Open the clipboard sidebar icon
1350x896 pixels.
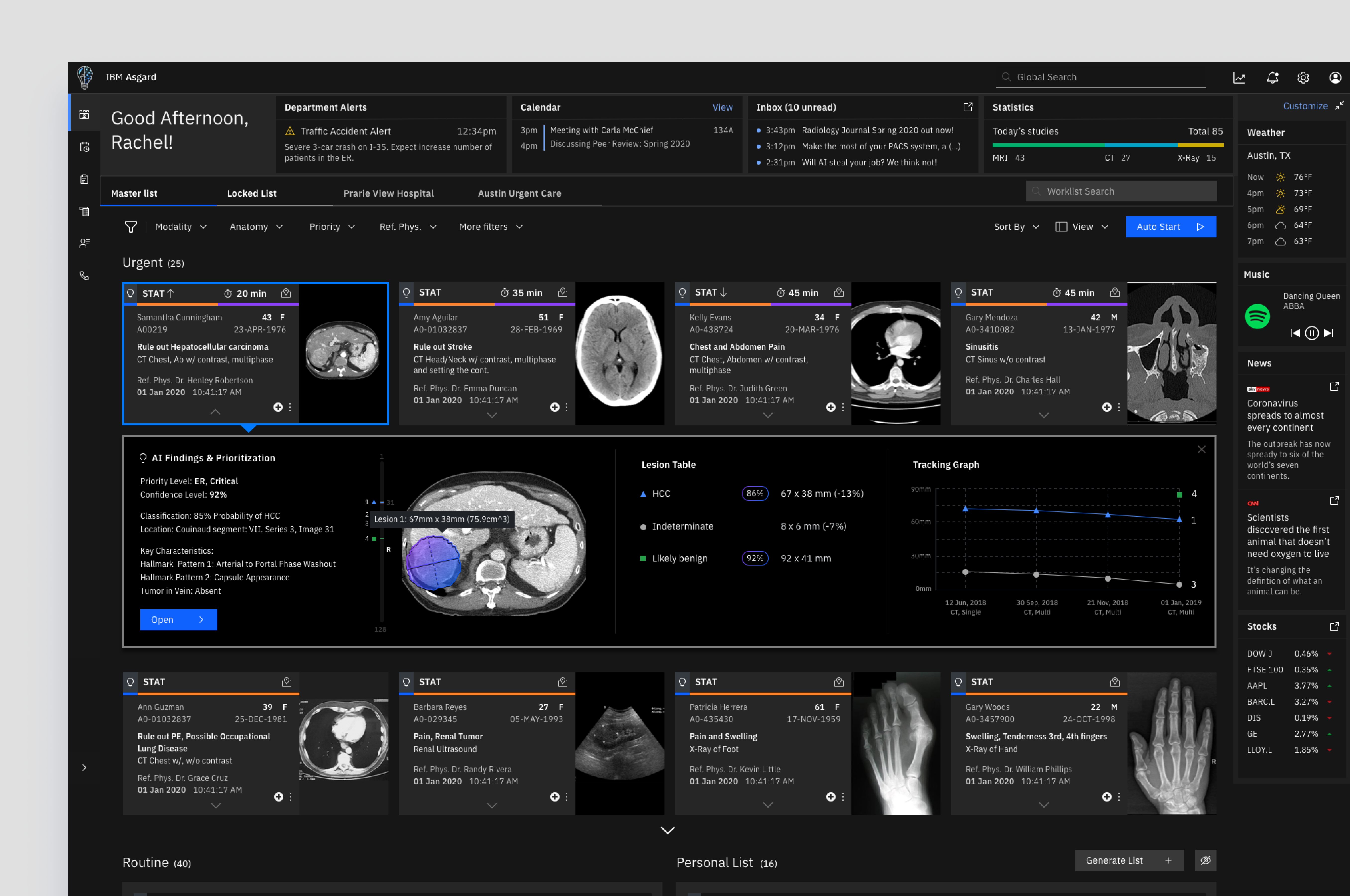pos(85,179)
